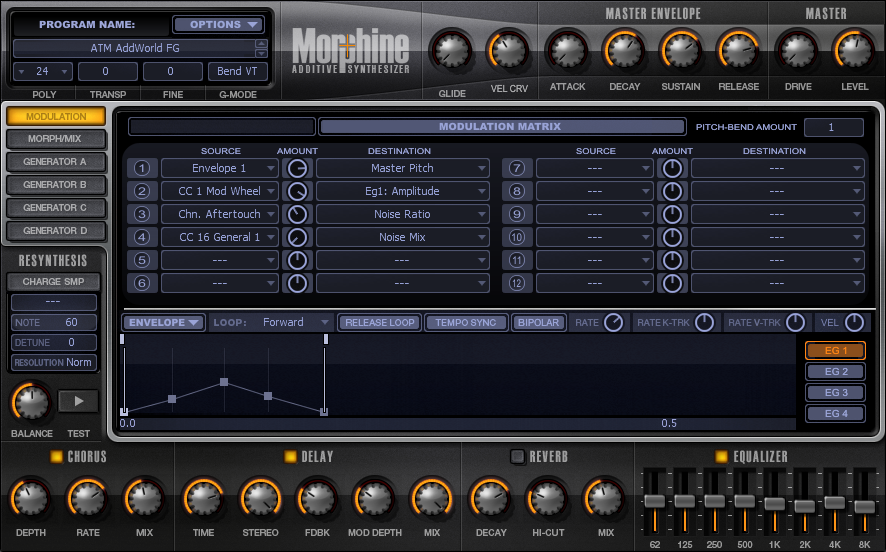Click the master envelope Release knob
This screenshot has width=886, height=552.
[x=739, y=51]
